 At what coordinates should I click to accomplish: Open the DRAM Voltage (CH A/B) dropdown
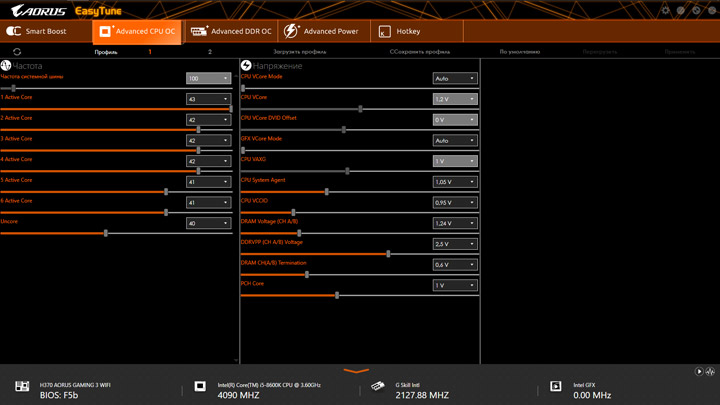click(x=455, y=223)
